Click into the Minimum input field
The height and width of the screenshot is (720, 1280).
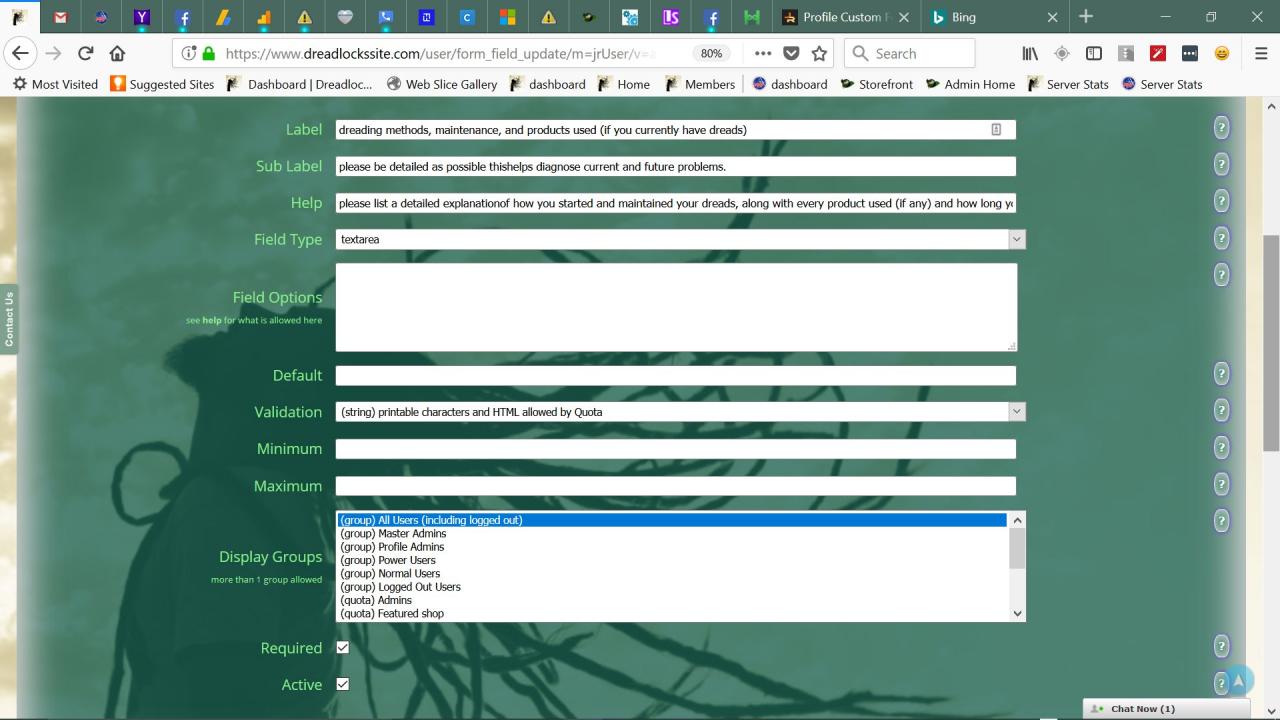coord(675,449)
